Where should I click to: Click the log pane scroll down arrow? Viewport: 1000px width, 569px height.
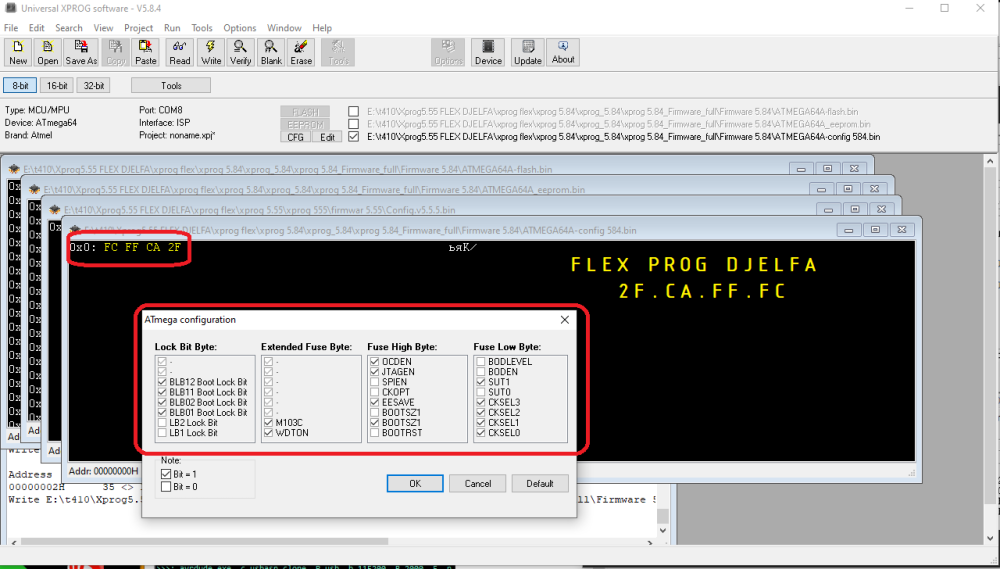tap(663, 531)
